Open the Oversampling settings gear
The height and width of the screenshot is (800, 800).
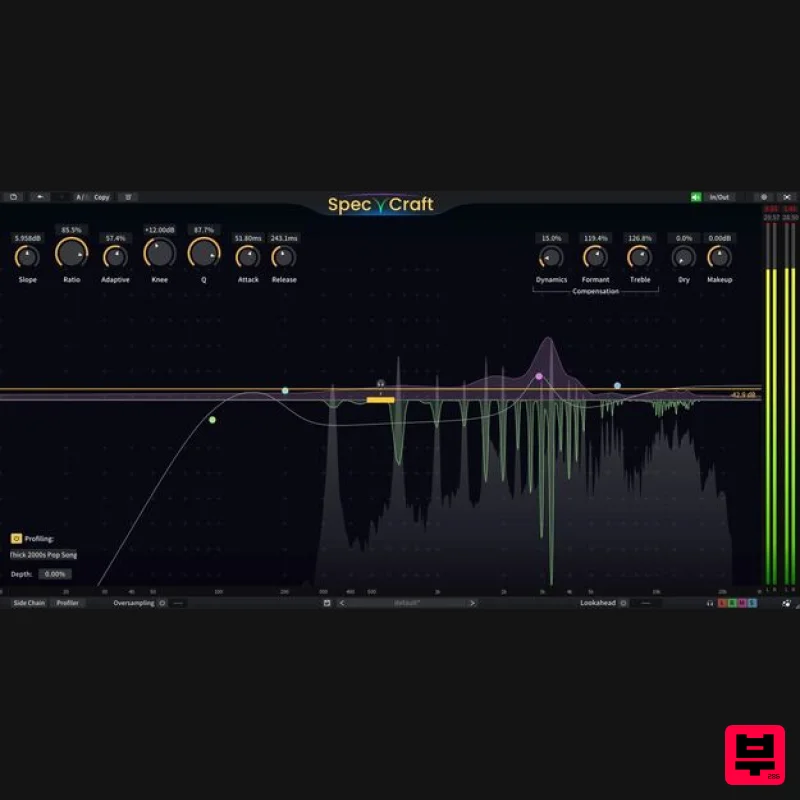click(x=163, y=603)
